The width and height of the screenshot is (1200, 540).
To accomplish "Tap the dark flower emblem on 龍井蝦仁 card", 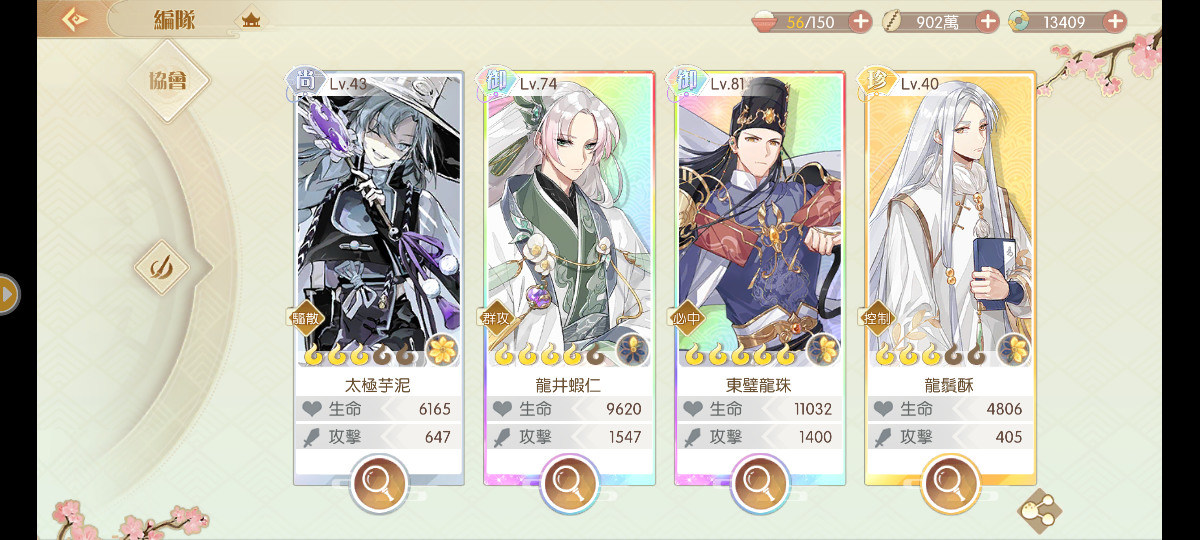I will 631,350.
